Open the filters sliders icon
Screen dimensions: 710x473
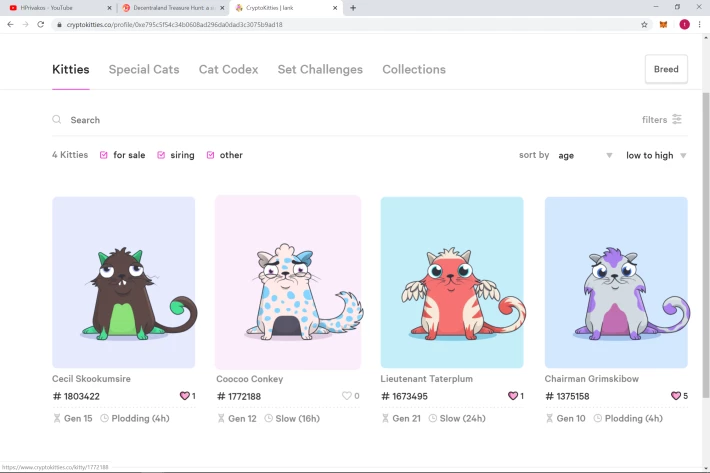[x=677, y=119]
